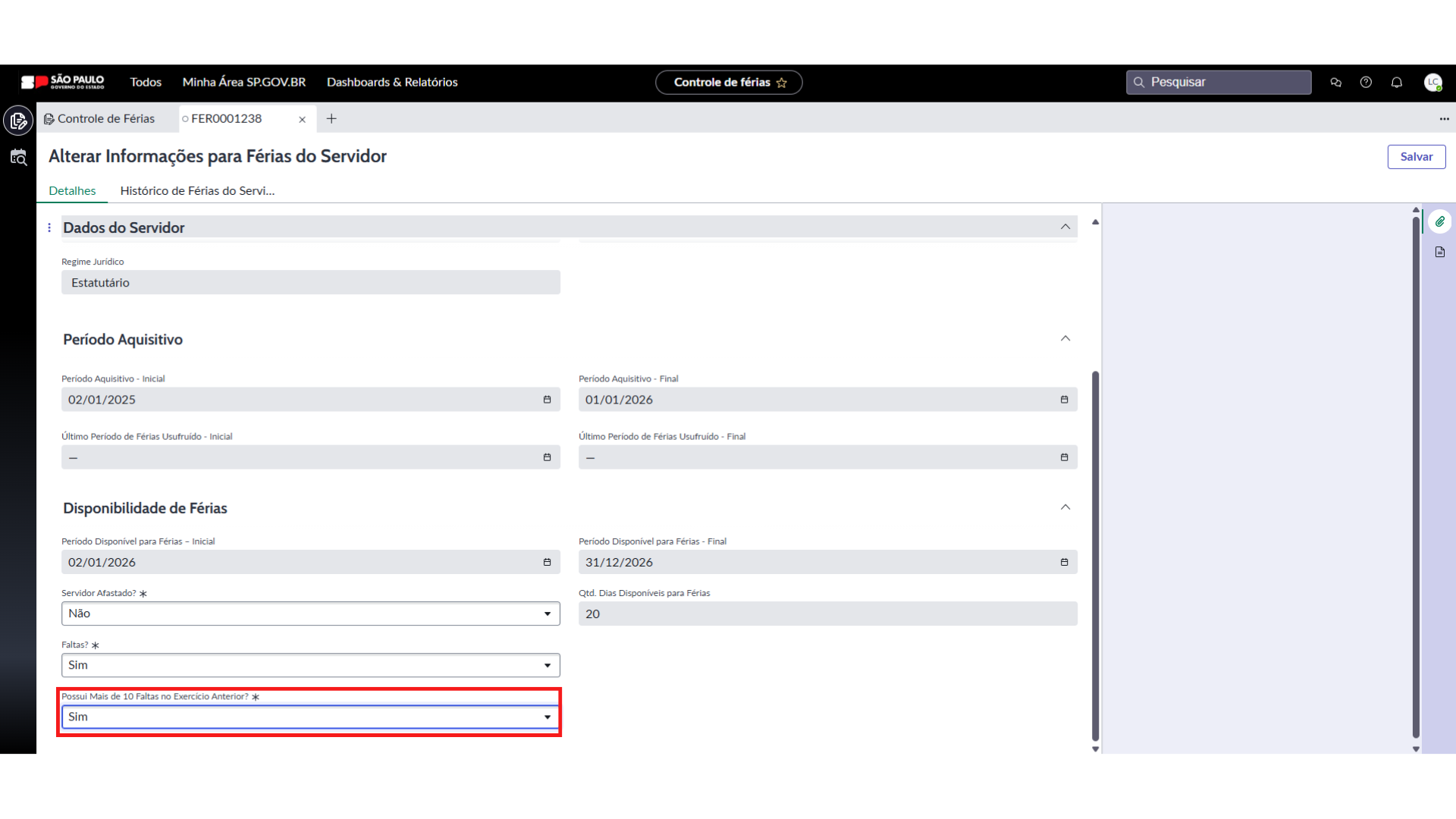Collapse the Disponibilidade de Férias section
Viewport: 1456px width, 819px height.
point(1065,507)
